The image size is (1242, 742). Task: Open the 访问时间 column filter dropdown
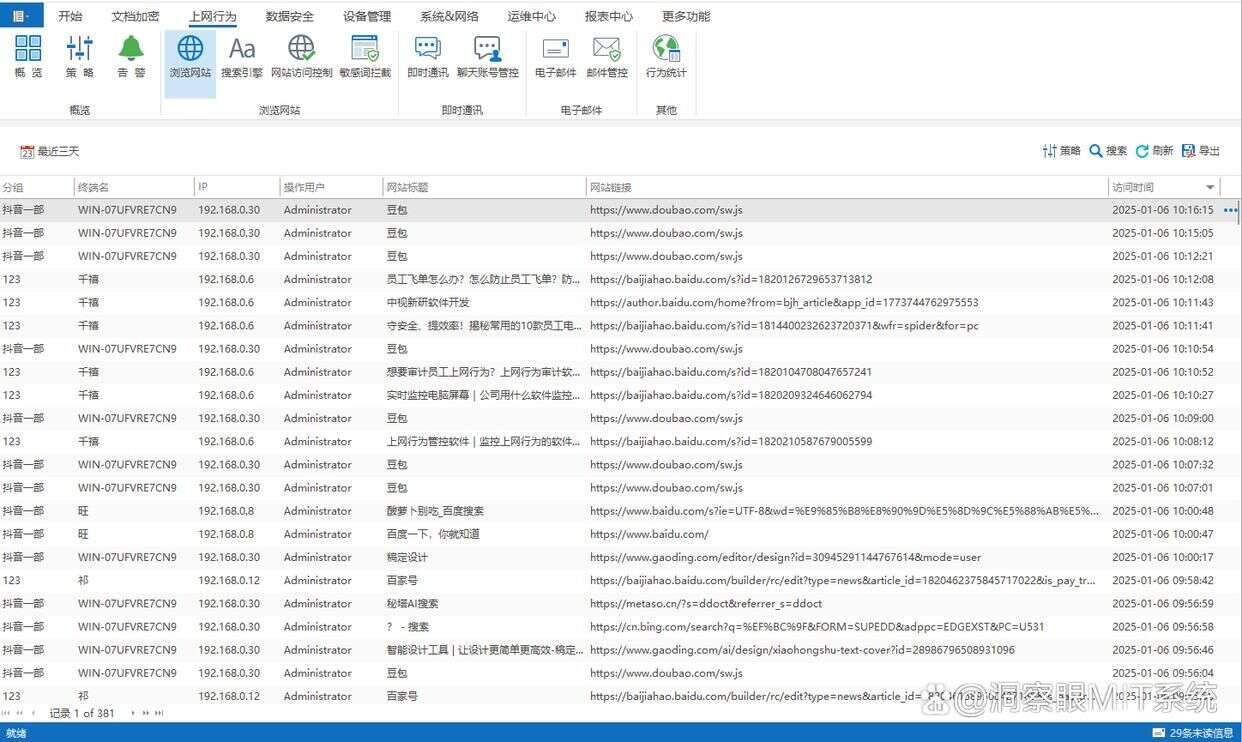coord(1209,187)
